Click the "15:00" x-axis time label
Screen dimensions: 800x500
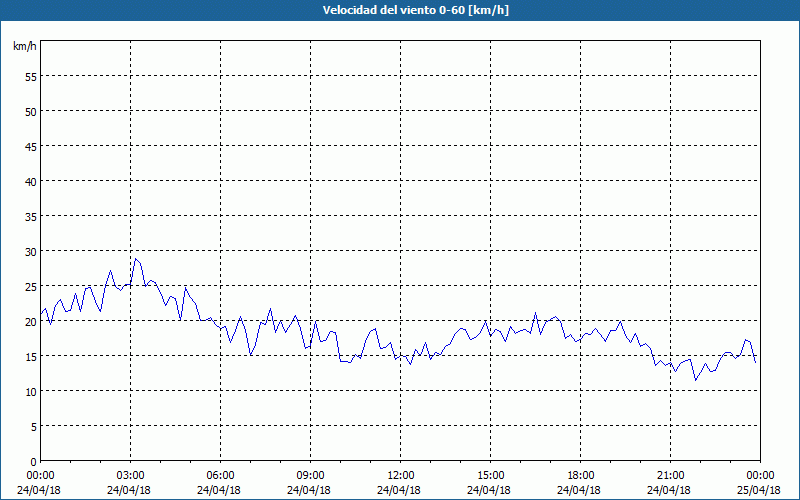(x=490, y=476)
